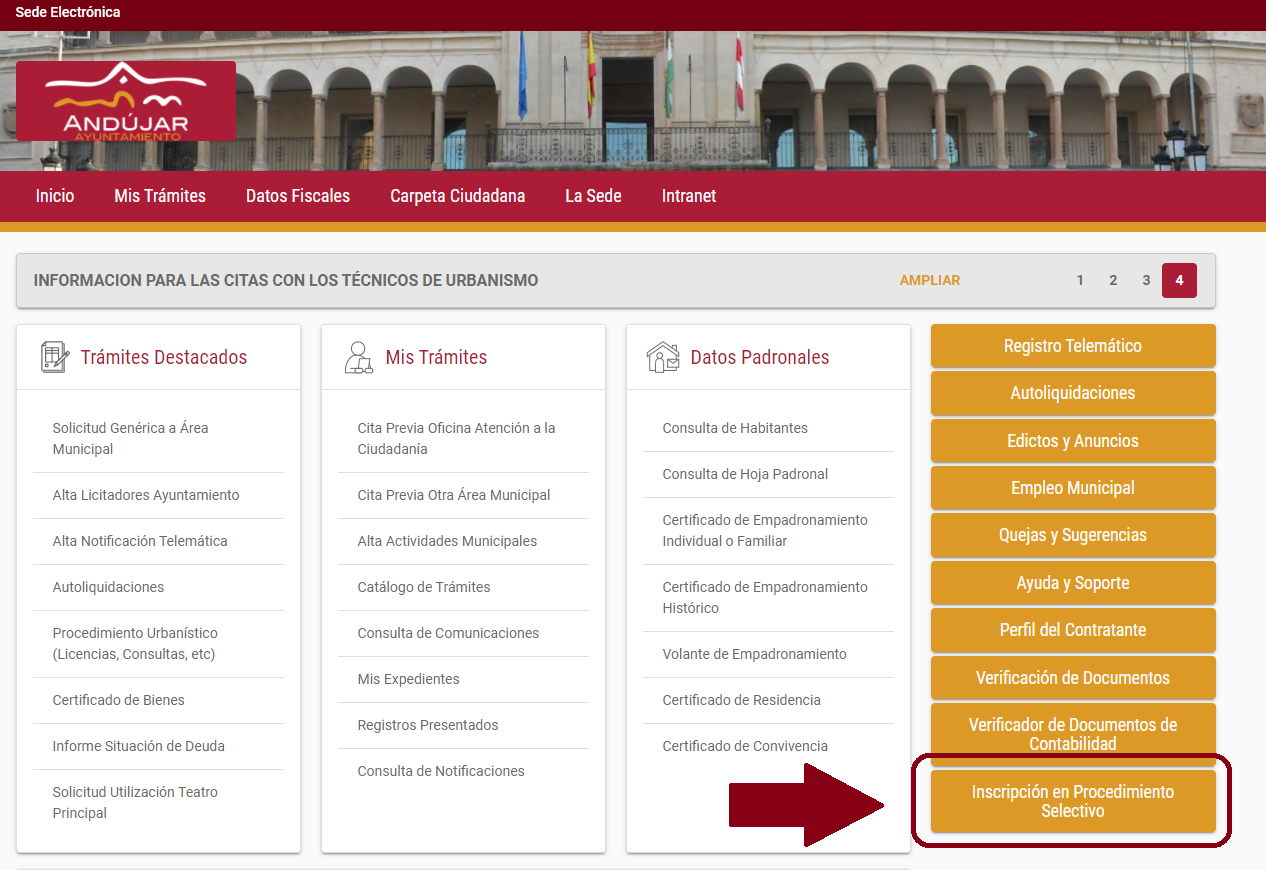This screenshot has width=1266, height=870.
Task: Click the urbanismo citas announcement text
Action: pyautogui.click(x=286, y=281)
